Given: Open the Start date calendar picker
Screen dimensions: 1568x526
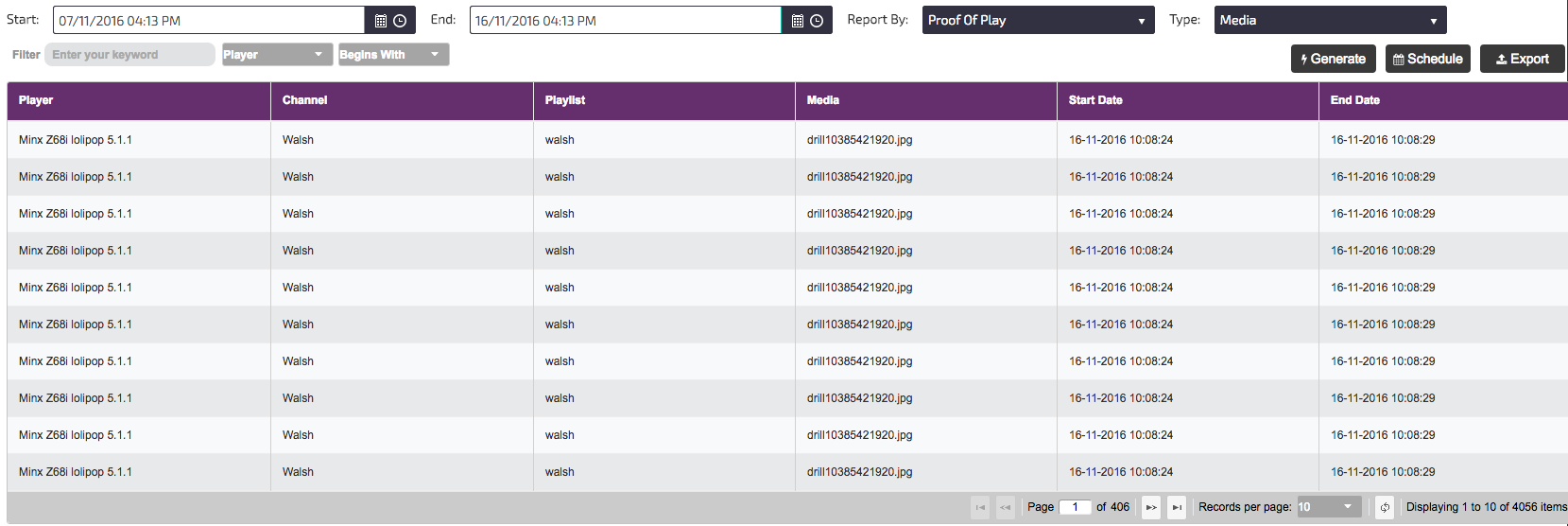Looking at the screenshot, I should (x=381, y=21).
